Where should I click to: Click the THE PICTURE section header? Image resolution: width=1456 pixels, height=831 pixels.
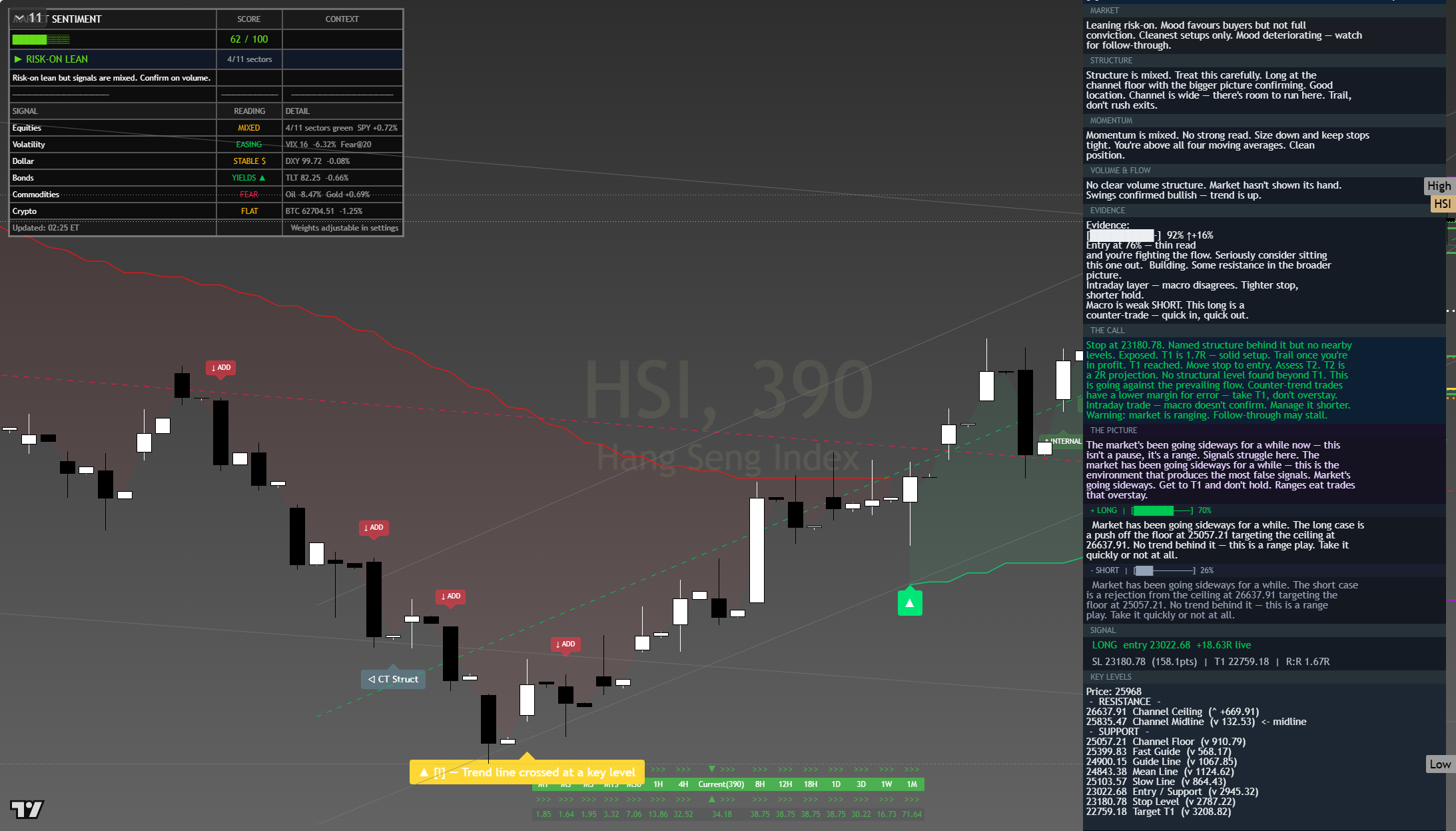(1264, 430)
